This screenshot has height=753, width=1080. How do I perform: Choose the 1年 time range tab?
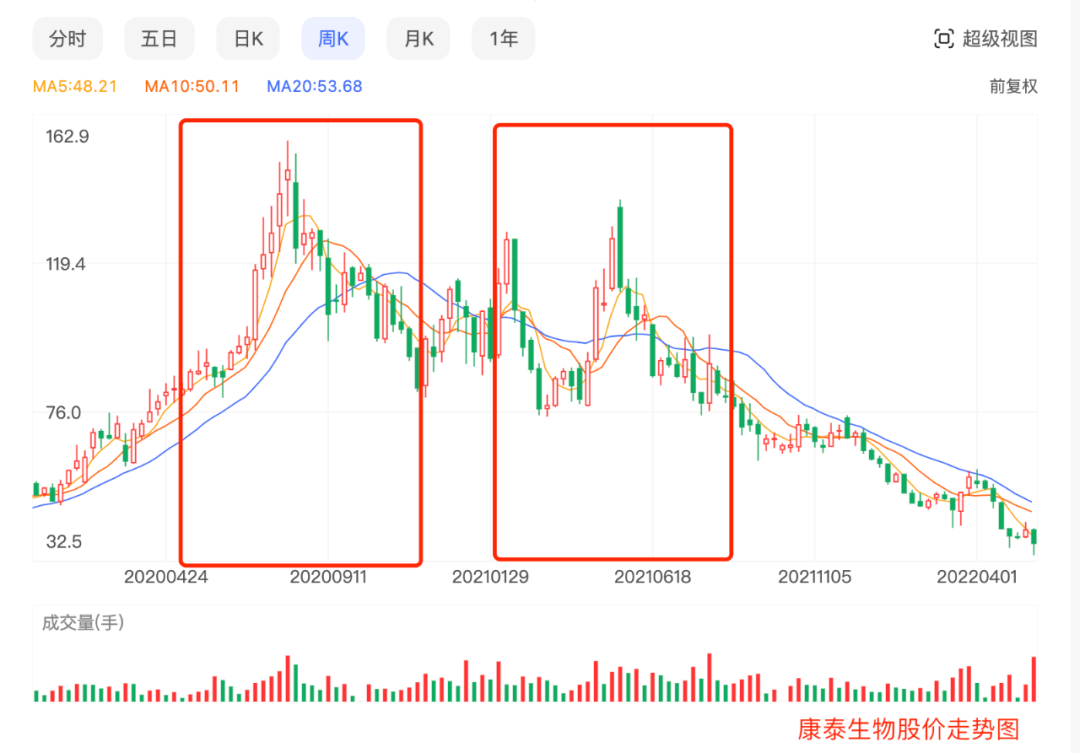(503, 39)
